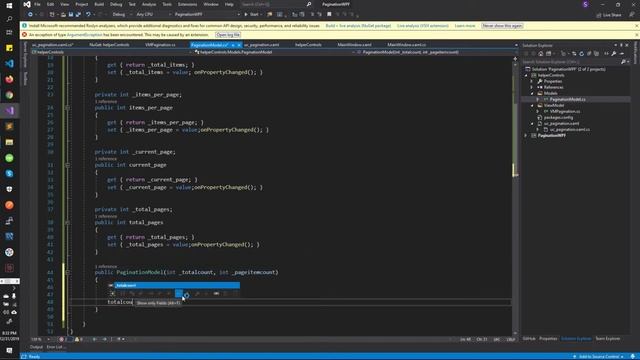640x360 pixels.
Task: Click the Solution Explorer search options icon
Action: 624,62
